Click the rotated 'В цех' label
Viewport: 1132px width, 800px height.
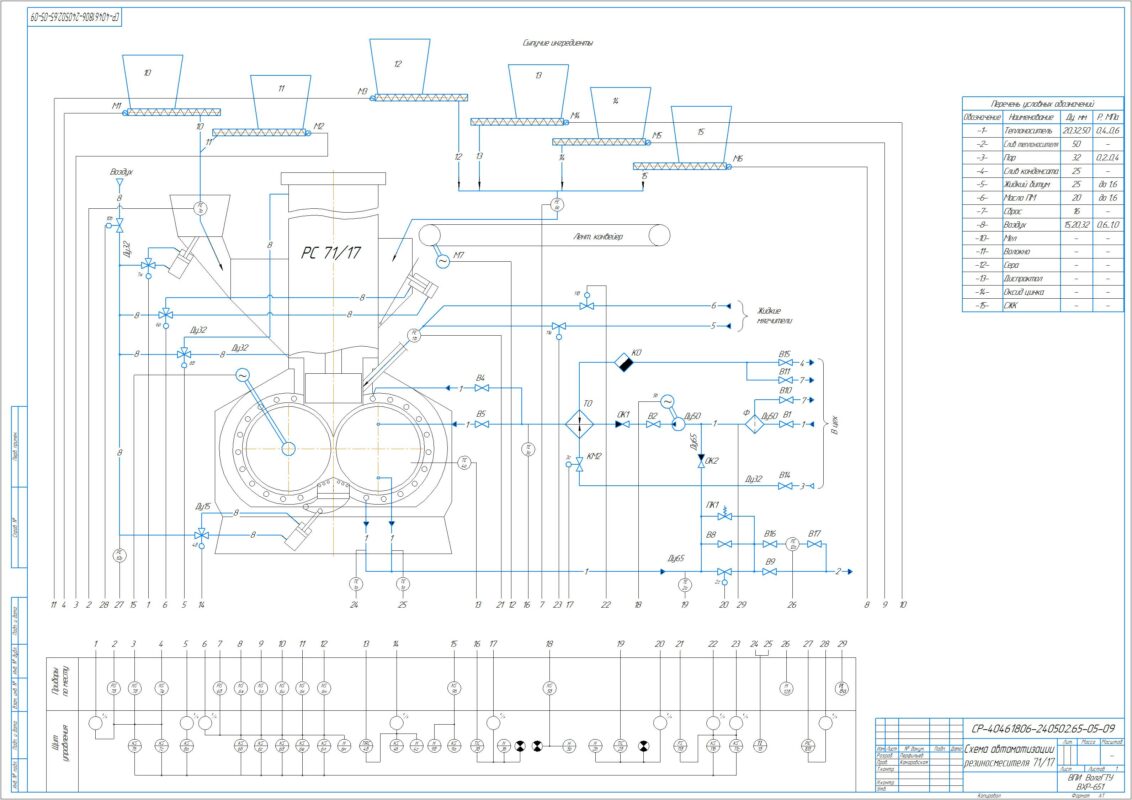point(835,424)
